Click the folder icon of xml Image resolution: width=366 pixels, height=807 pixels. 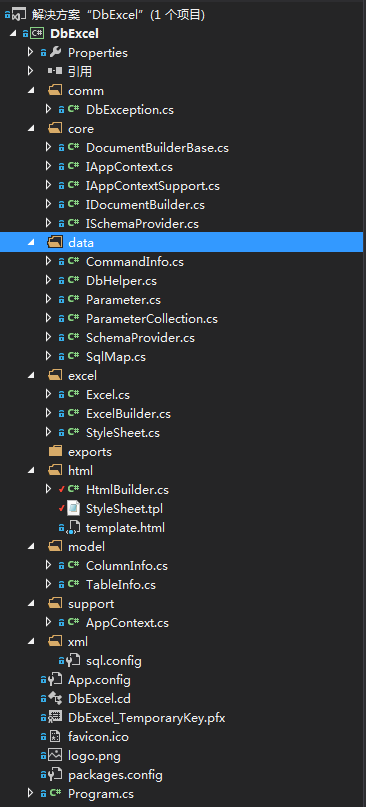tap(55, 641)
